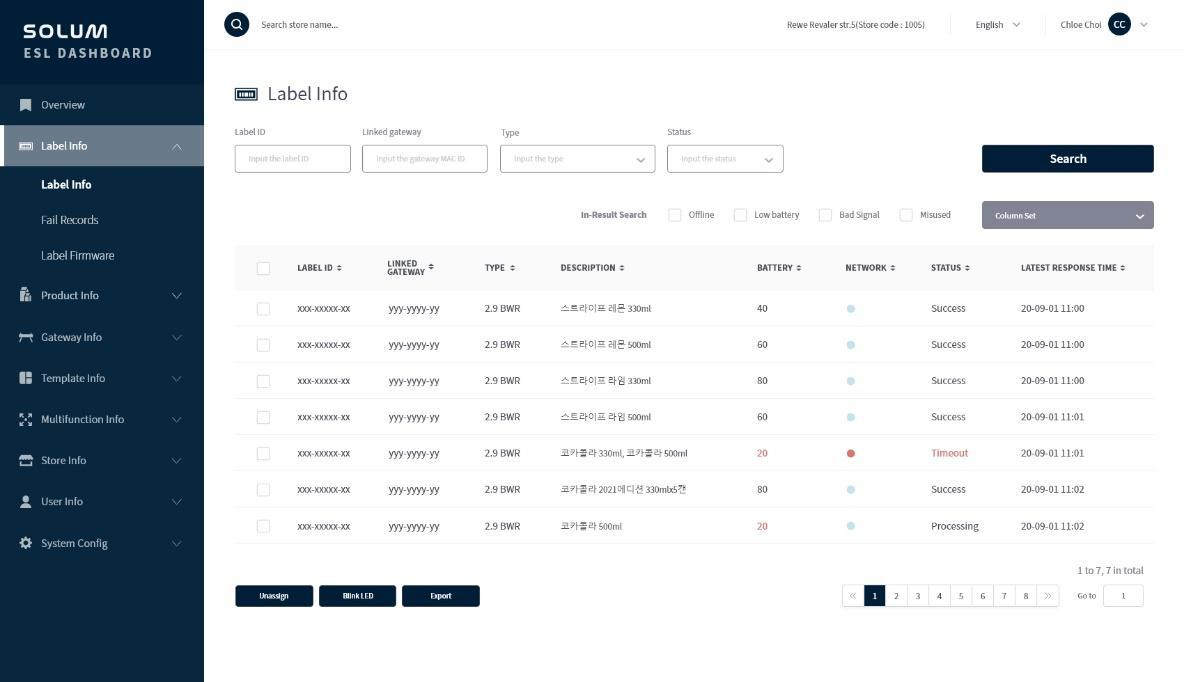The image size is (1184, 682).
Task: Click the Export button
Action: coord(440,596)
